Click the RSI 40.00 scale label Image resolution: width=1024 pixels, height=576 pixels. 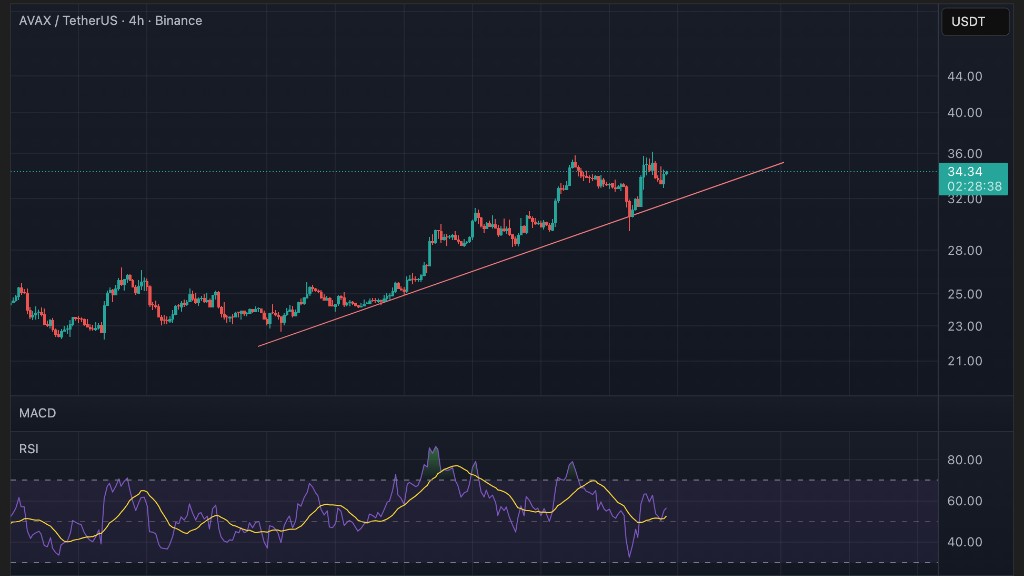pyautogui.click(x=964, y=542)
